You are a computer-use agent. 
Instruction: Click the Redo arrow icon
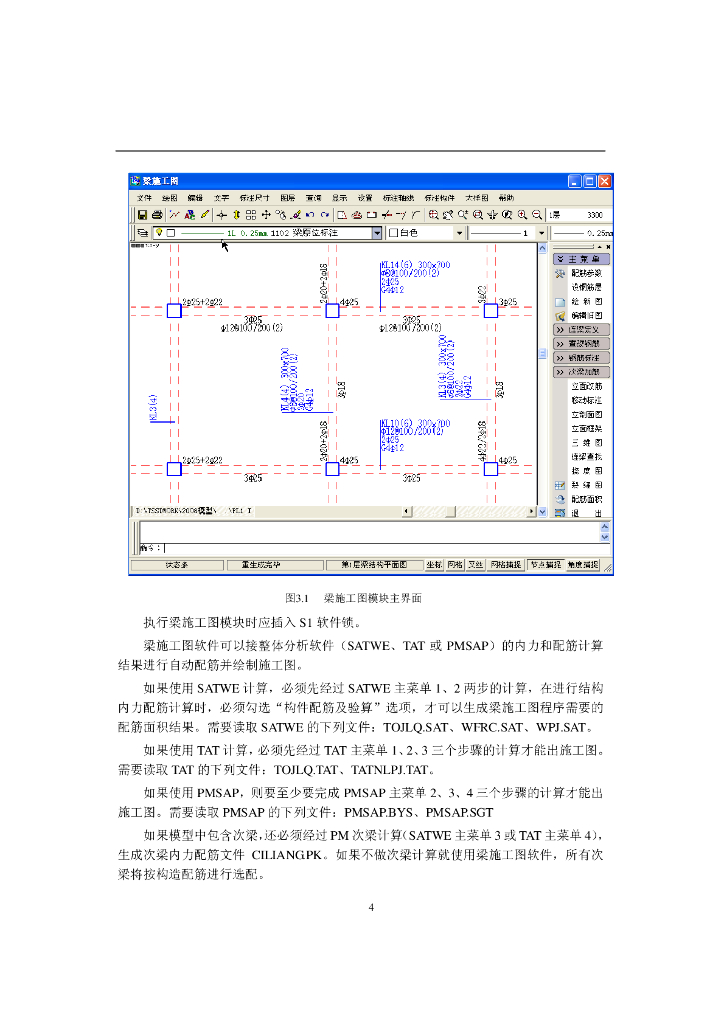point(324,214)
